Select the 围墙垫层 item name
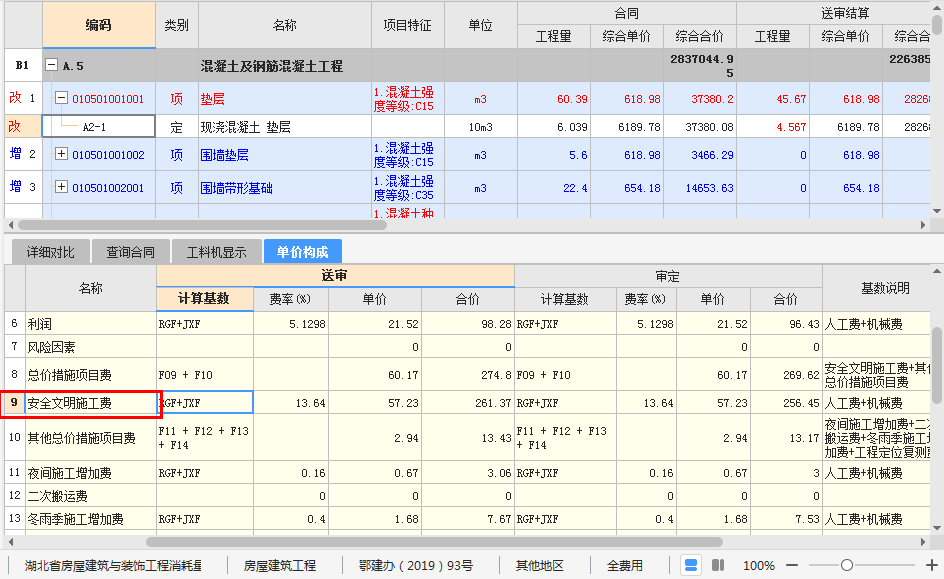Viewport: 944px width, 579px height. pos(225,155)
